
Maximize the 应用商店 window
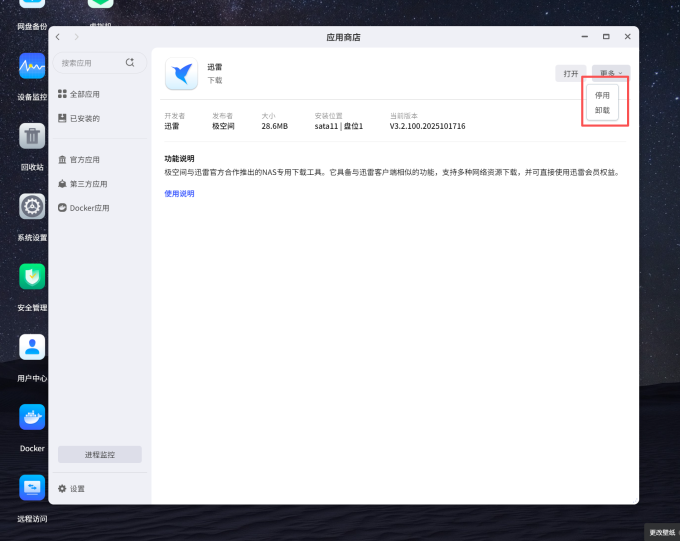tap(606, 37)
